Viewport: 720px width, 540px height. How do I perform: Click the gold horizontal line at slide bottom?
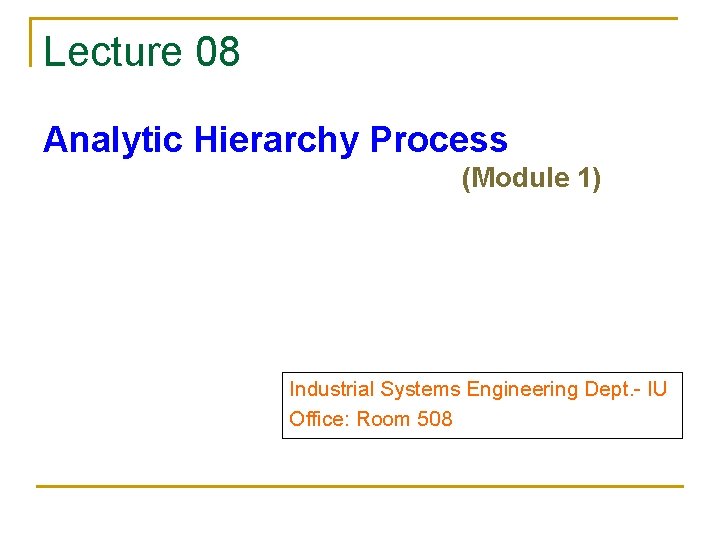(x=360, y=486)
